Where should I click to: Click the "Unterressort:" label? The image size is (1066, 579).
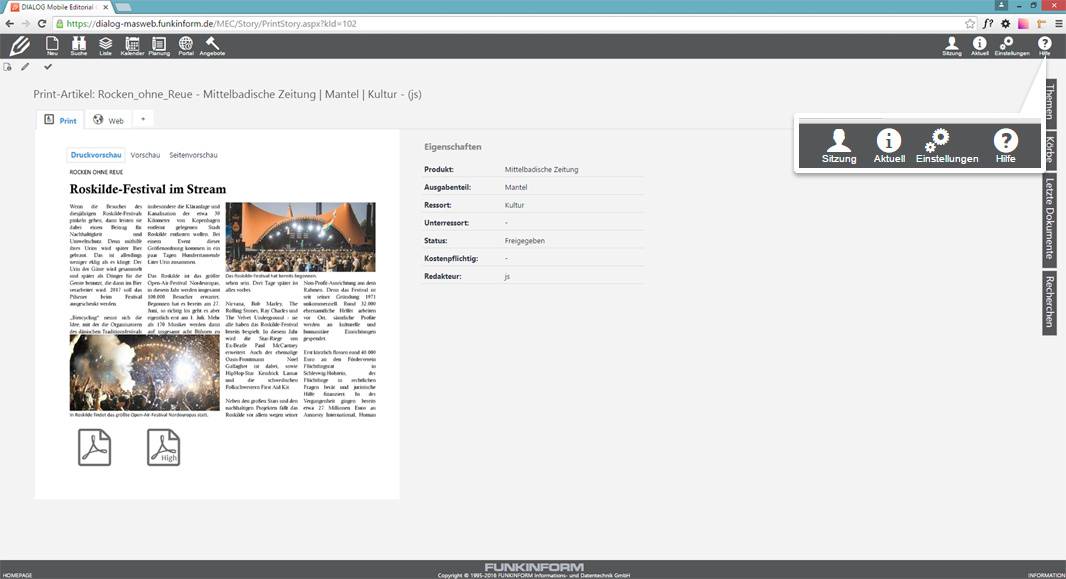pyautogui.click(x=447, y=223)
